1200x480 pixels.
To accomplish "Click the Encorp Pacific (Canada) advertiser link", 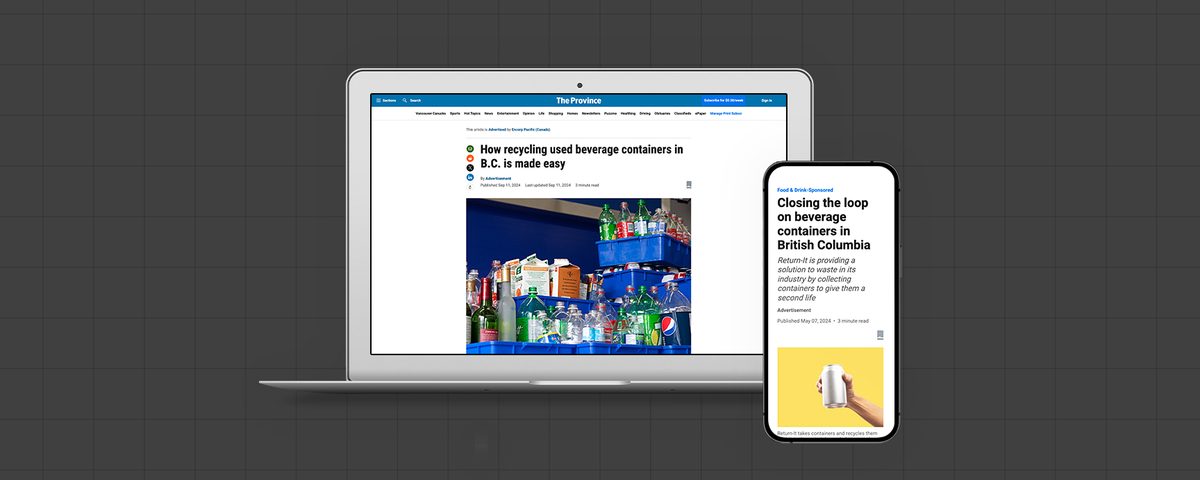I will pos(530,129).
